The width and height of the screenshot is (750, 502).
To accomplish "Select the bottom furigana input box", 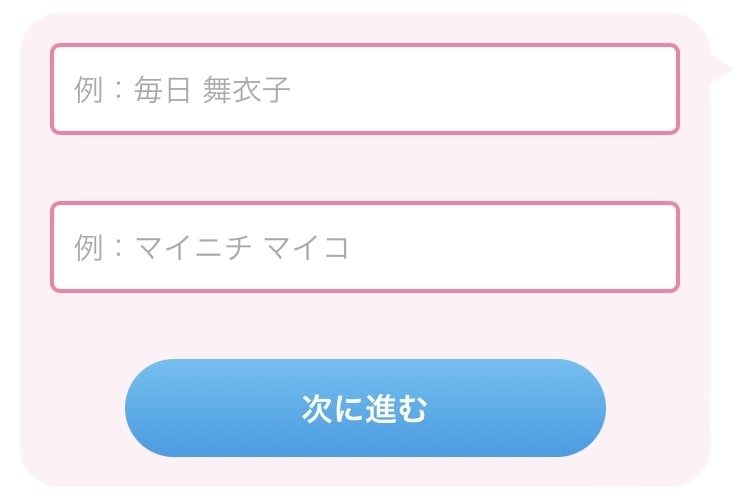I will (365, 247).
